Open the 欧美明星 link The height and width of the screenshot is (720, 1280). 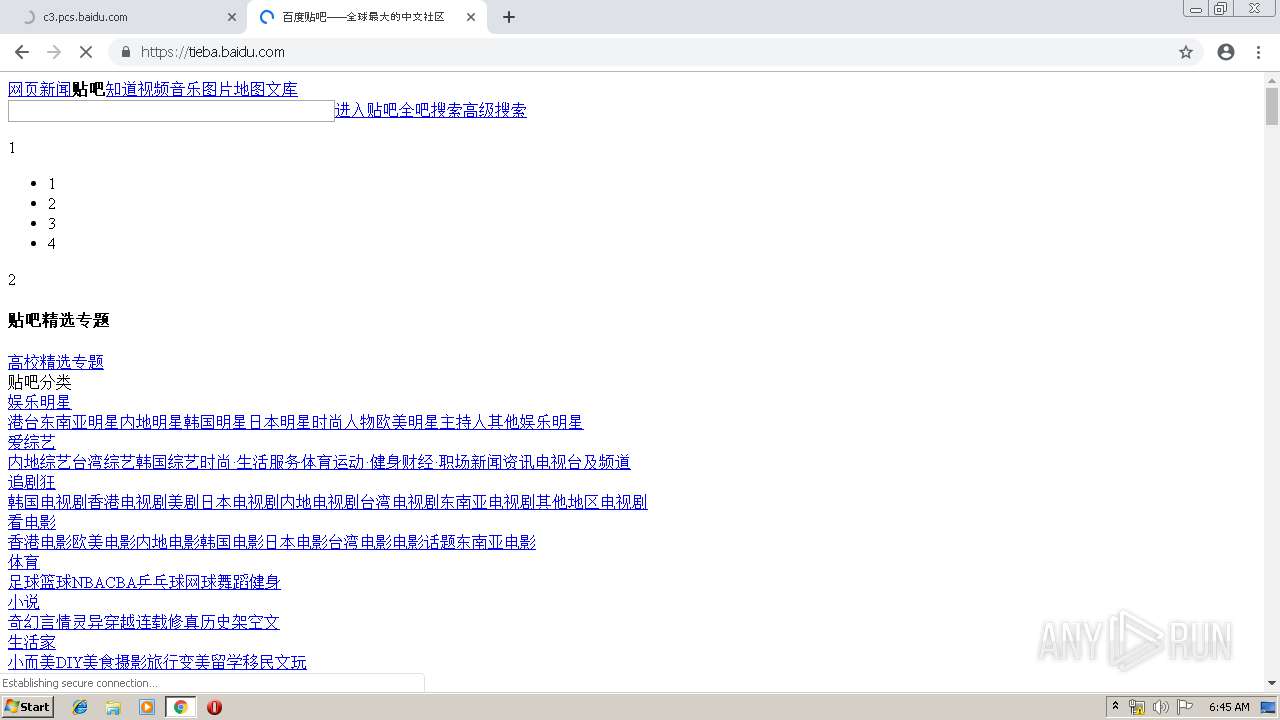tap(408, 422)
